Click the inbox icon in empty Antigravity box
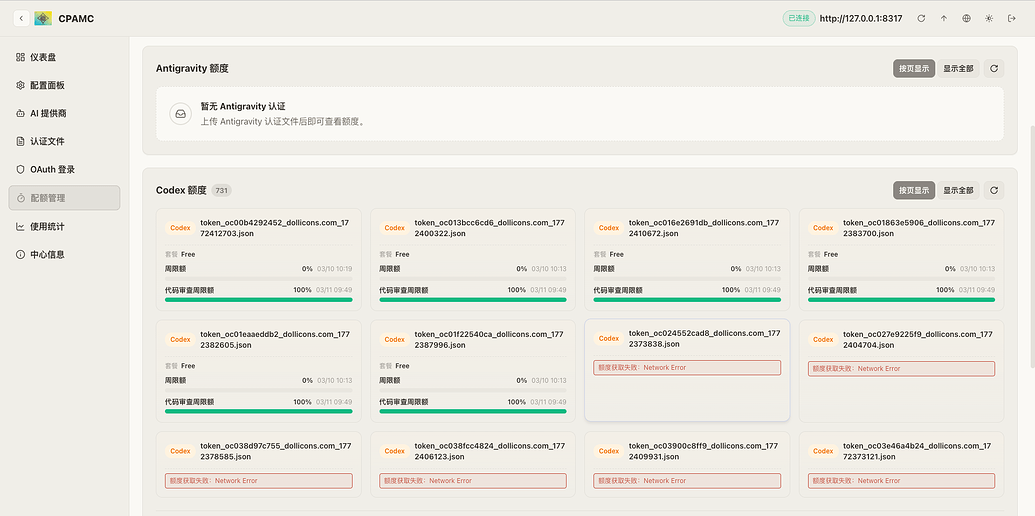The image size is (1035, 516). (180, 113)
